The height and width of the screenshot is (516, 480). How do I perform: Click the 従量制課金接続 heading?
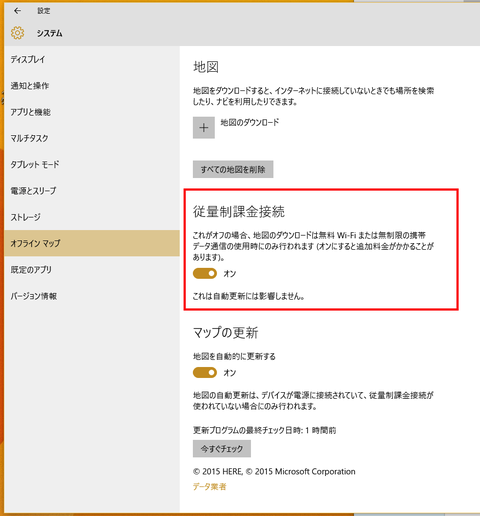(239, 212)
